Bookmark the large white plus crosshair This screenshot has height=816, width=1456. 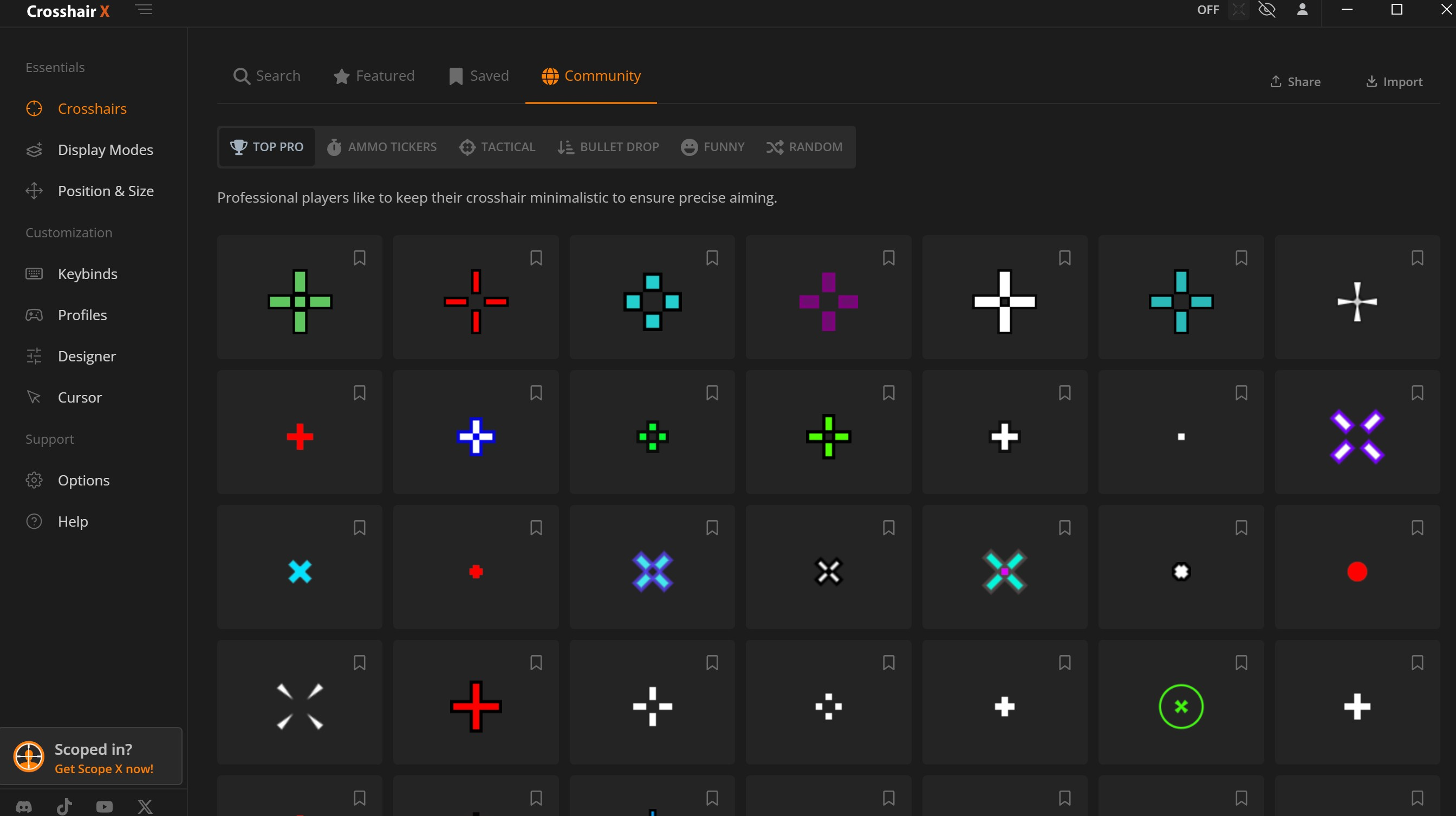coord(1065,258)
